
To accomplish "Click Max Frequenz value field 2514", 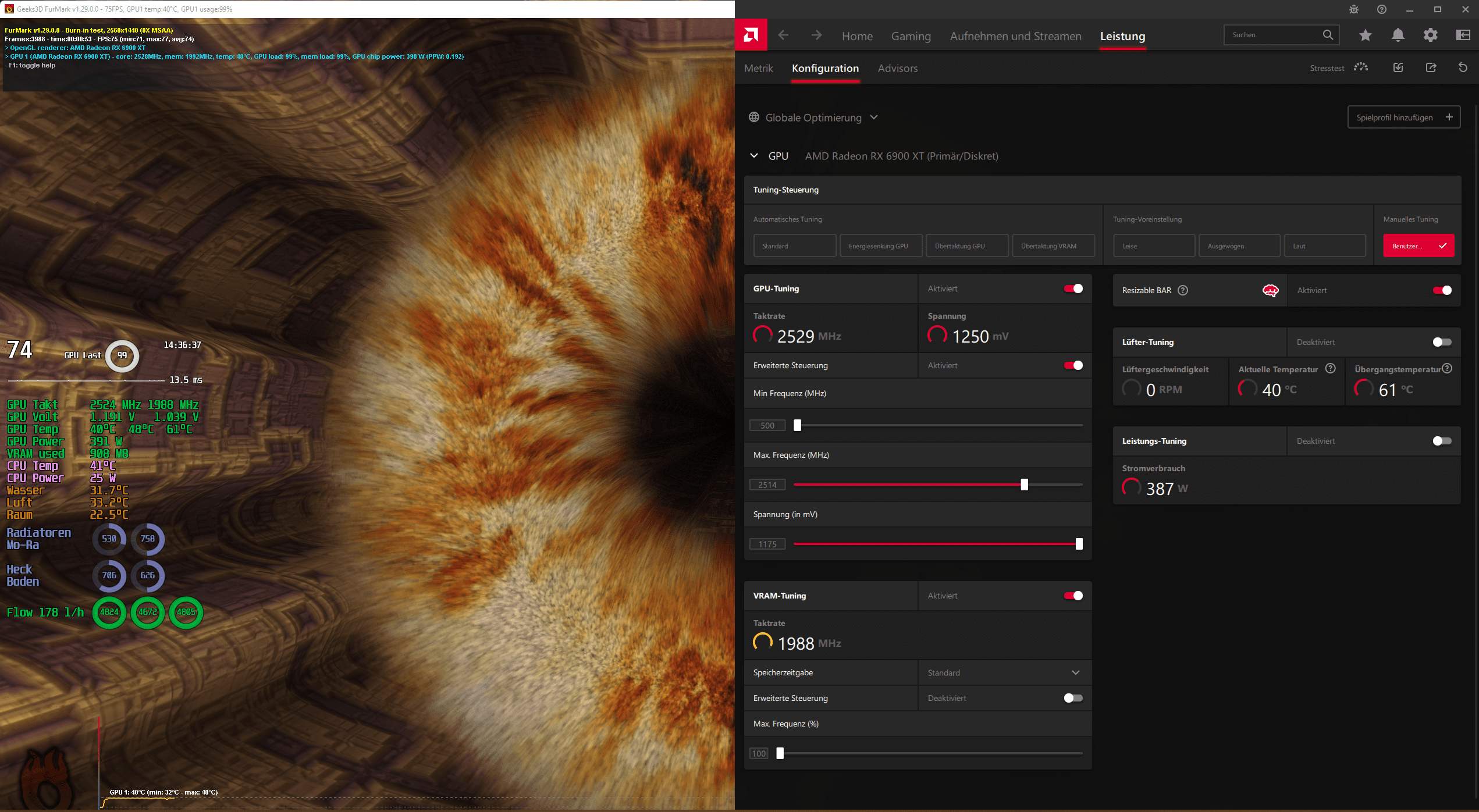I will click(x=767, y=485).
